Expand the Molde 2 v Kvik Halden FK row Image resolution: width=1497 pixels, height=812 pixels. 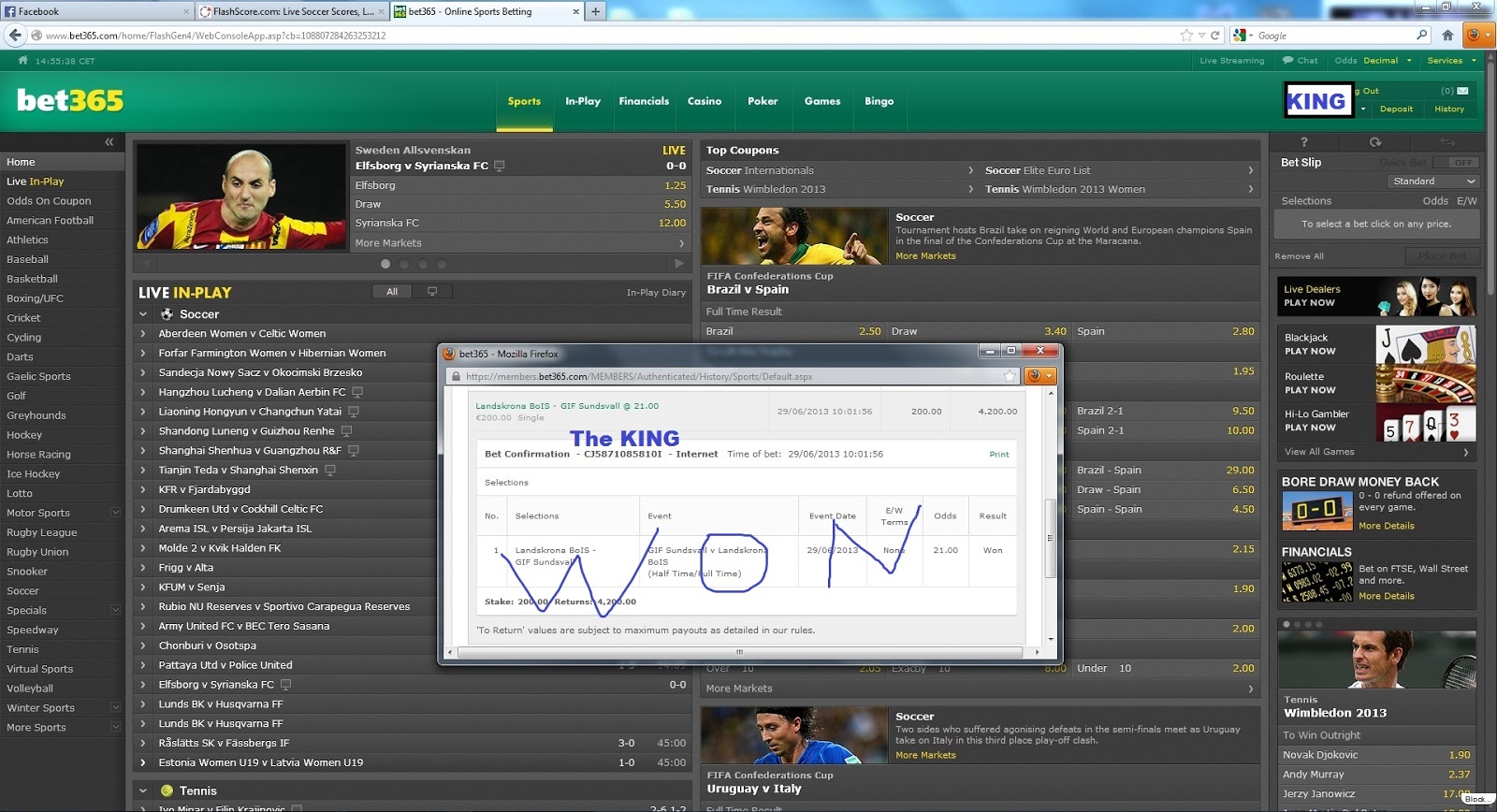tap(143, 548)
